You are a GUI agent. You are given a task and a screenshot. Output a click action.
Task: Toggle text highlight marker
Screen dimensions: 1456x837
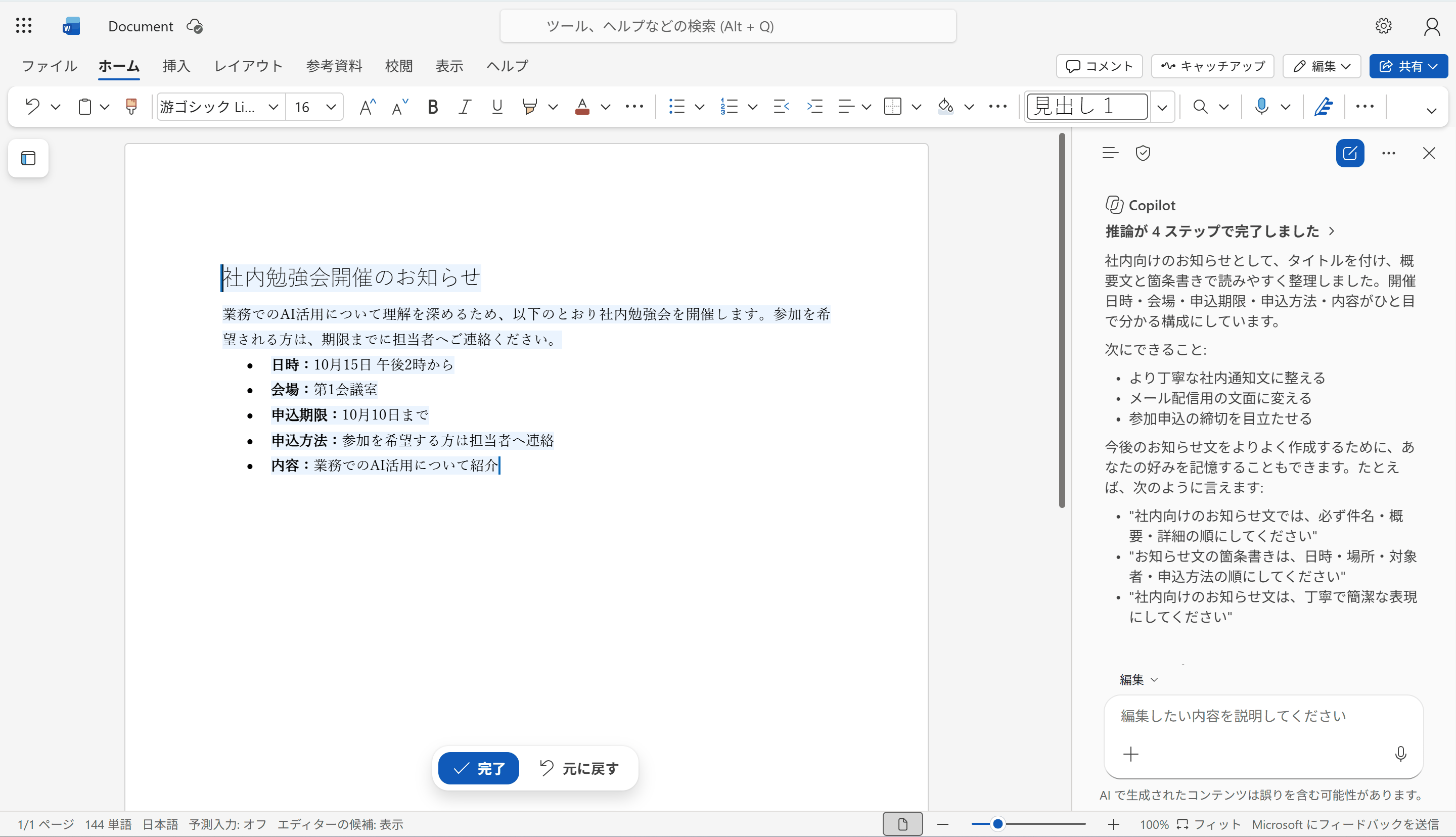[529, 106]
